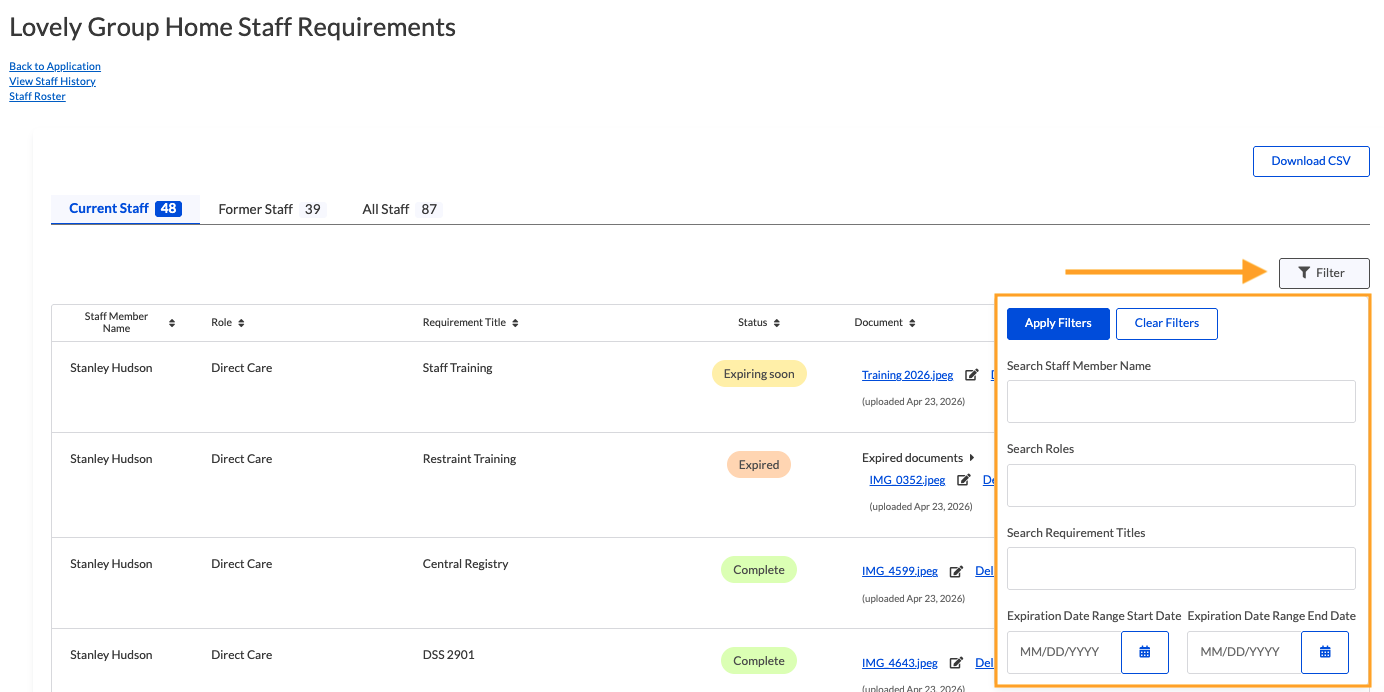Screen dimensions: 1384x692
Task: Follow the Back to Application link
Action: (55, 66)
